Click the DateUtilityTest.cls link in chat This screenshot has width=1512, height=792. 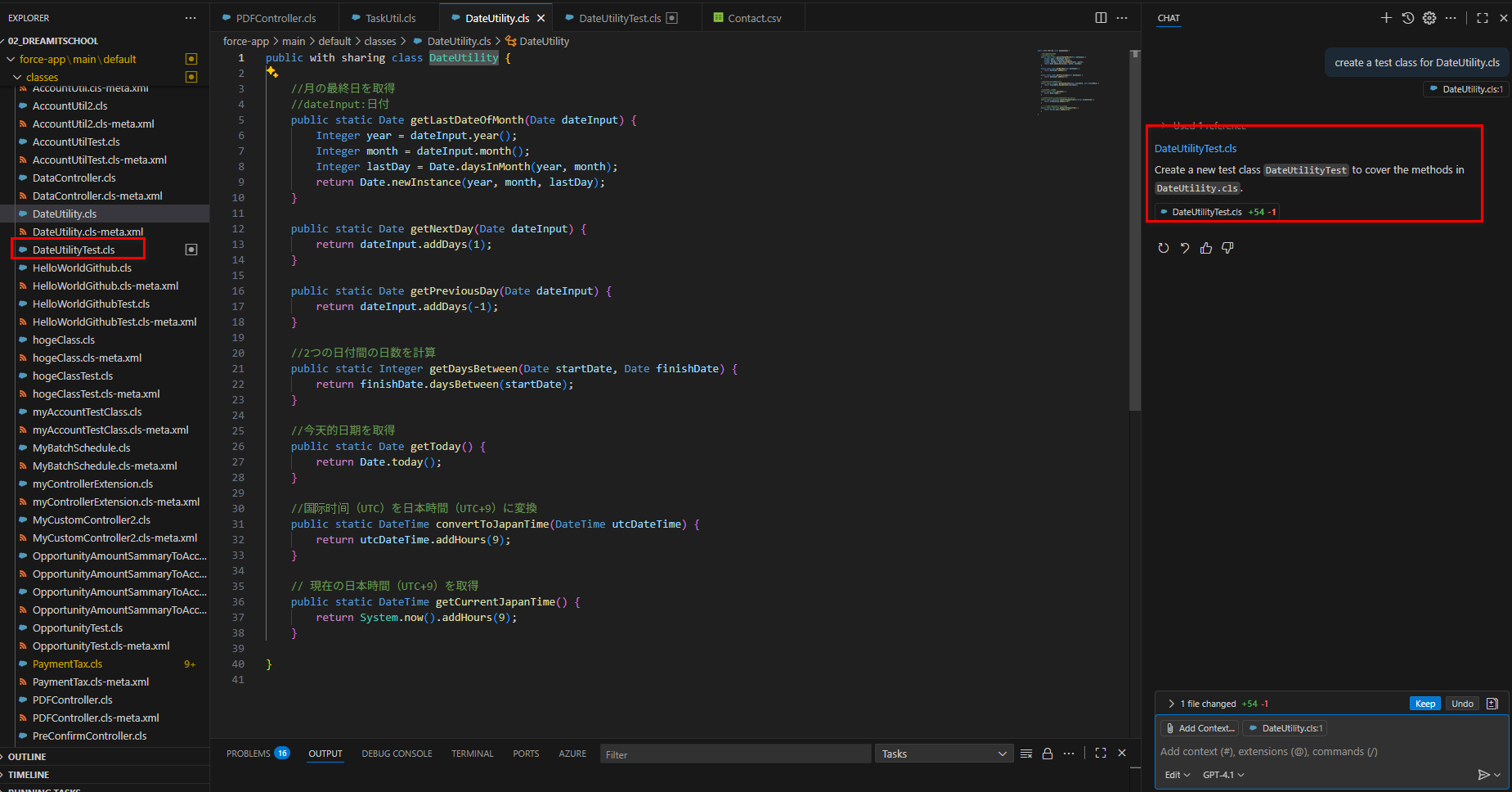(1195, 148)
